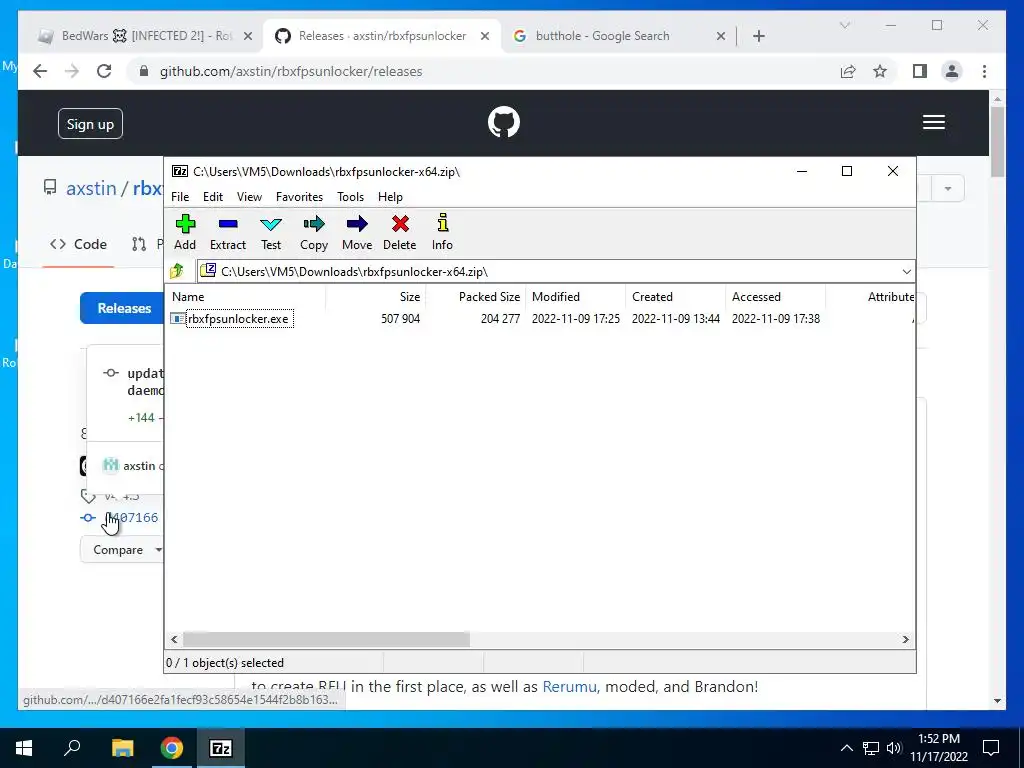Click the Chrome address bar URL
The image size is (1024, 768).
291,71
